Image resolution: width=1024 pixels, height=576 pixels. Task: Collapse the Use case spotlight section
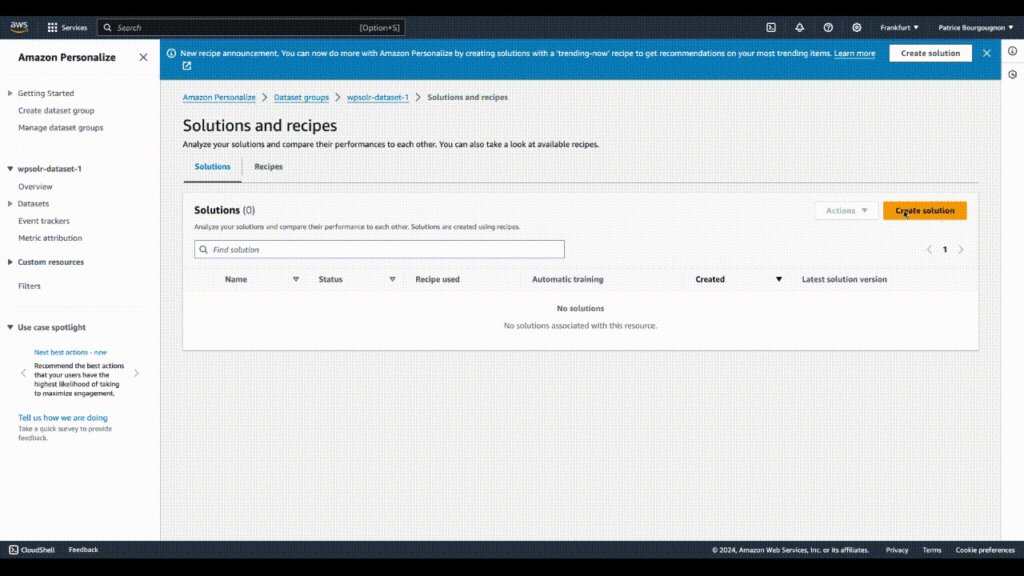(x=10, y=327)
